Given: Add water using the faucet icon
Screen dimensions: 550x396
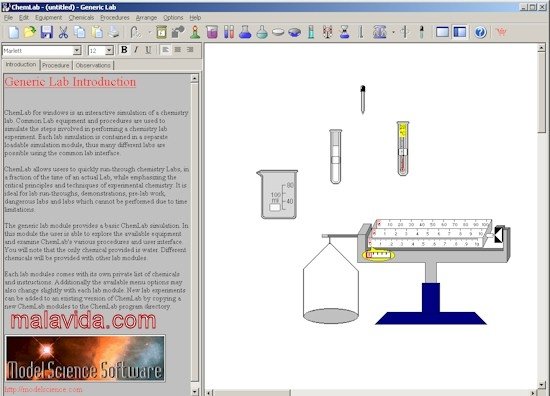Looking at the screenshot, I should pos(135,32).
